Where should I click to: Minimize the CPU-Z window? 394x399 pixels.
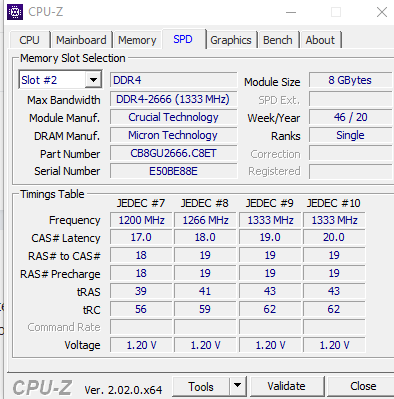click(x=291, y=12)
